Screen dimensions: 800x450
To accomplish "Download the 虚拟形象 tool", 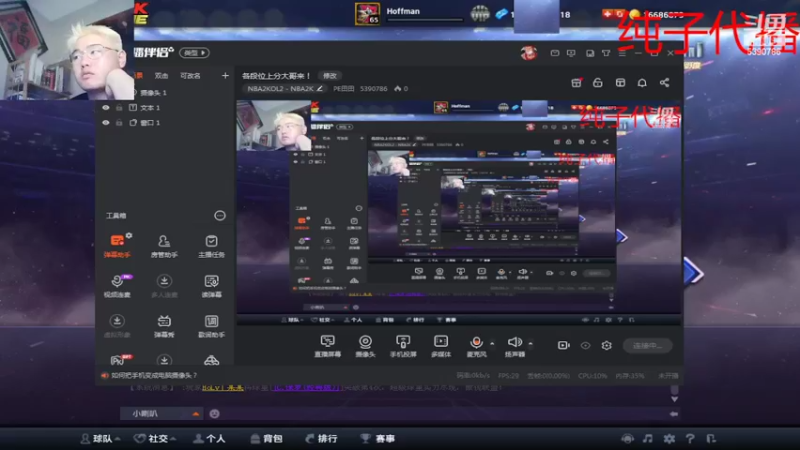I will [x=117, y=326].
